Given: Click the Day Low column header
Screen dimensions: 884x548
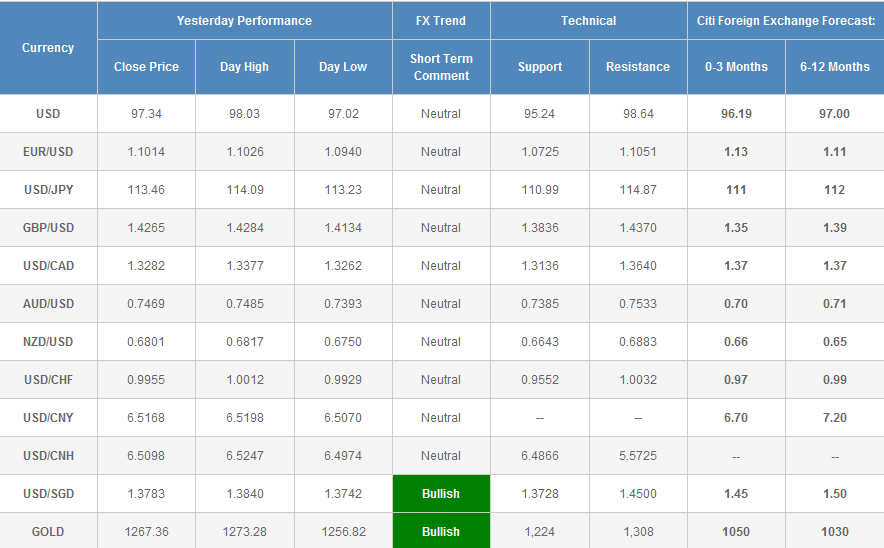Looking at the screenshot, I should 343,67.
